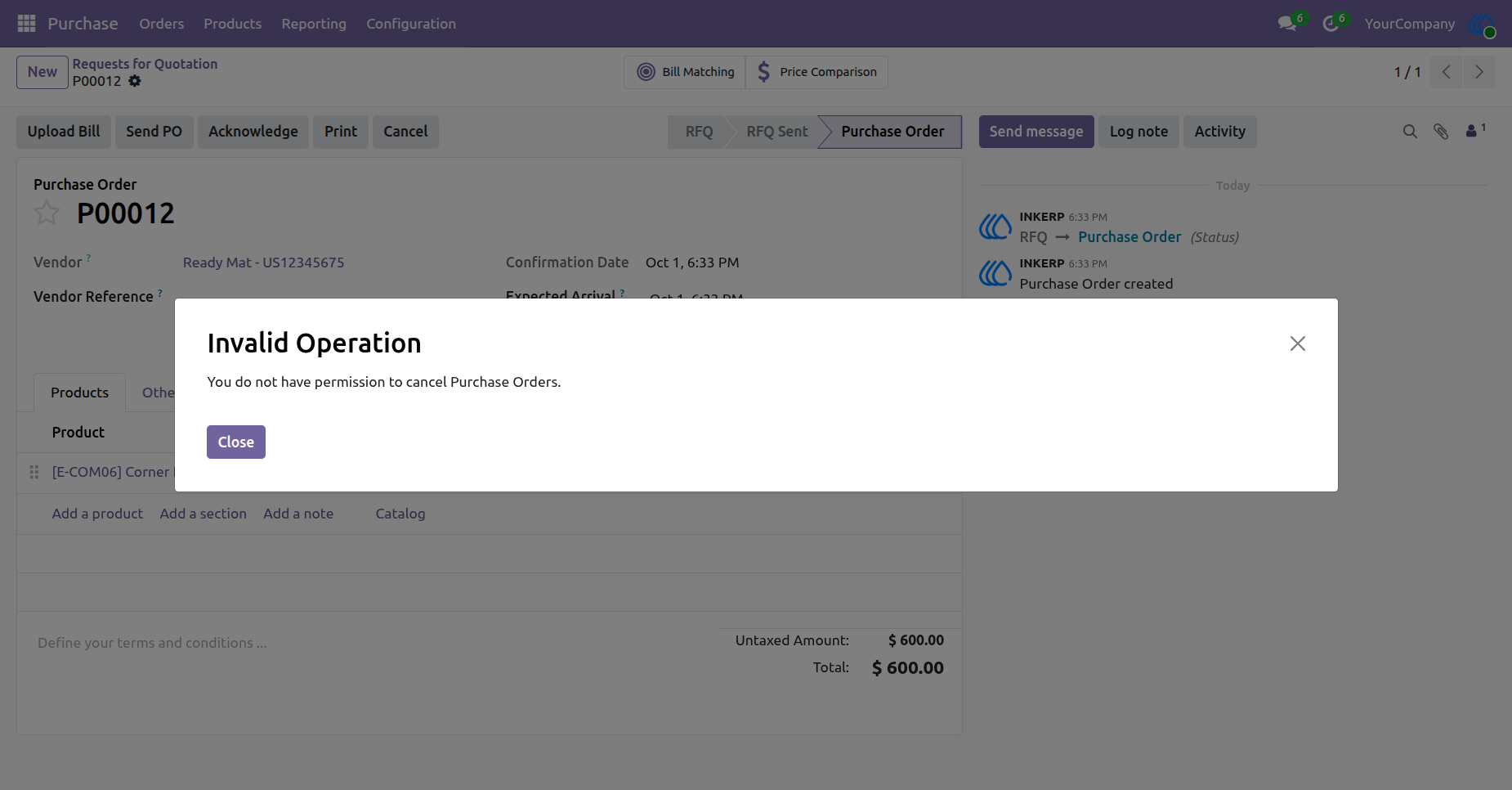Click the Activity button in chatter
1512x790 pixels.
tap(1219, 132)
